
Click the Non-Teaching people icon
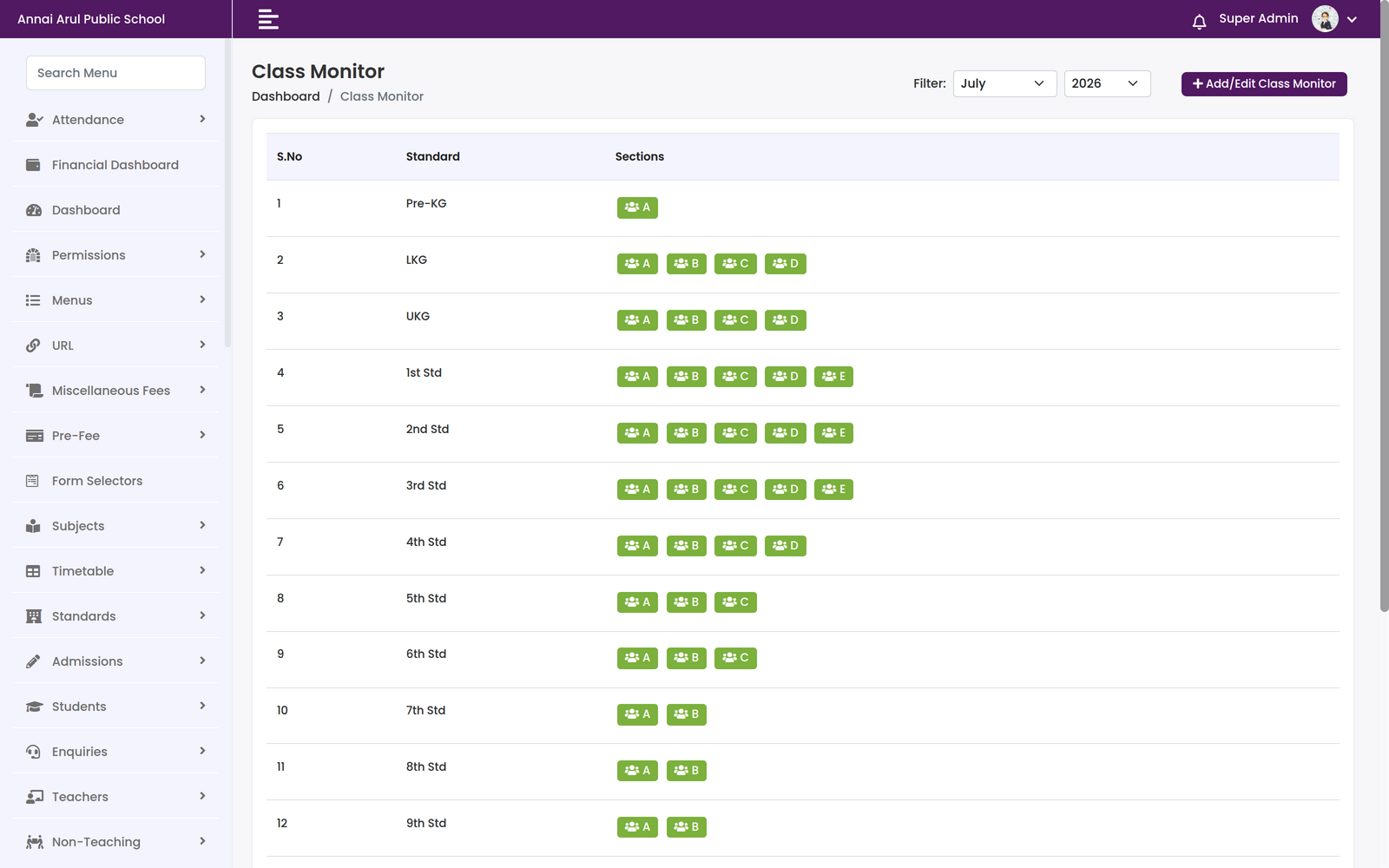click(x=34, y=842)
